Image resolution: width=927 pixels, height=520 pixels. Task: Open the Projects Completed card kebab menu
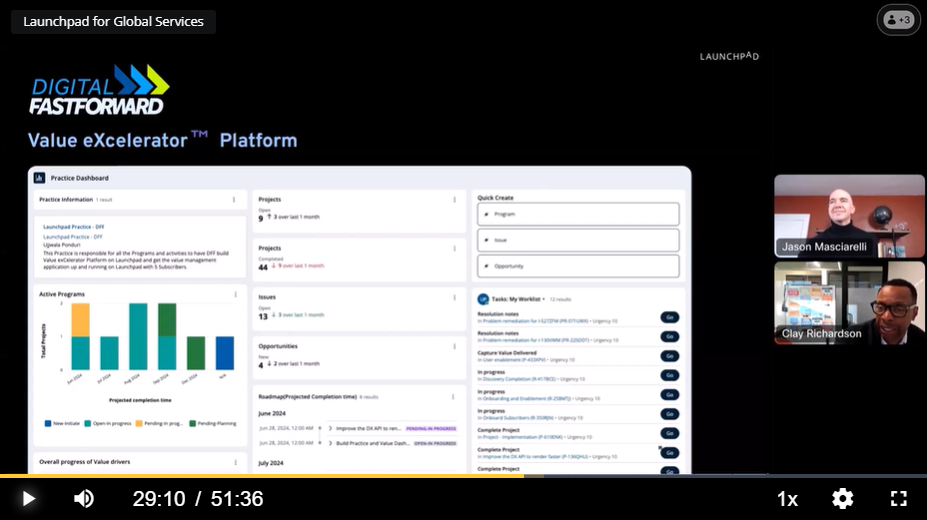(x=454, y=249)
